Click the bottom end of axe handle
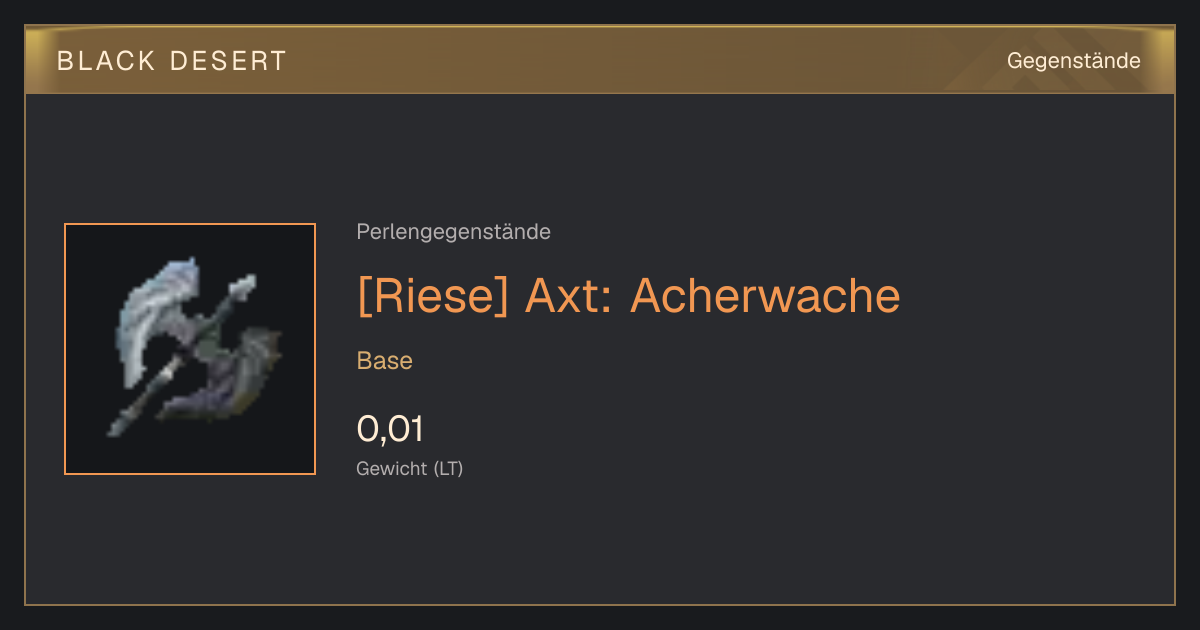 tap(118, 426)
